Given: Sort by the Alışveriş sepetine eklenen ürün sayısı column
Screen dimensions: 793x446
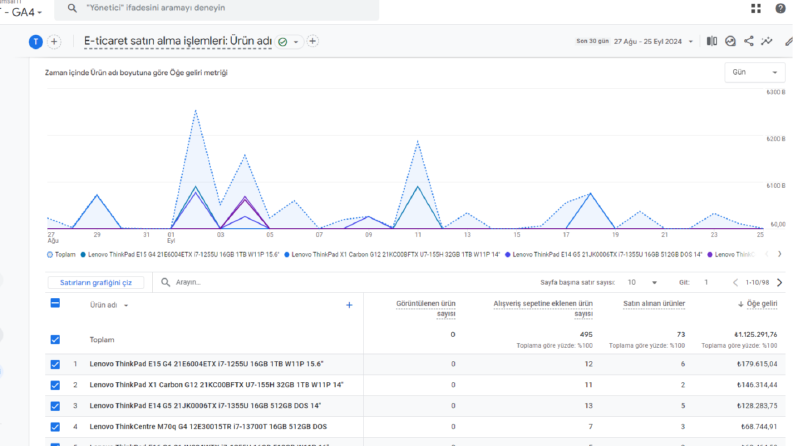Looking at the screenshot, I should [x=543, y=308].
